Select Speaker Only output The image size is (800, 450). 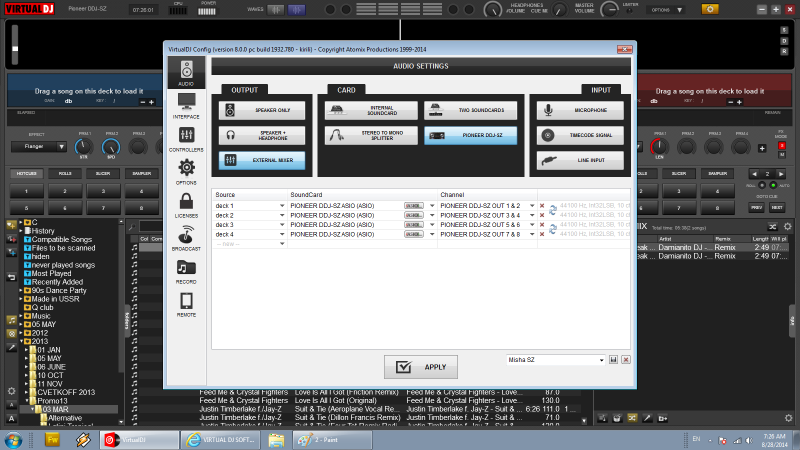(263, 110)
